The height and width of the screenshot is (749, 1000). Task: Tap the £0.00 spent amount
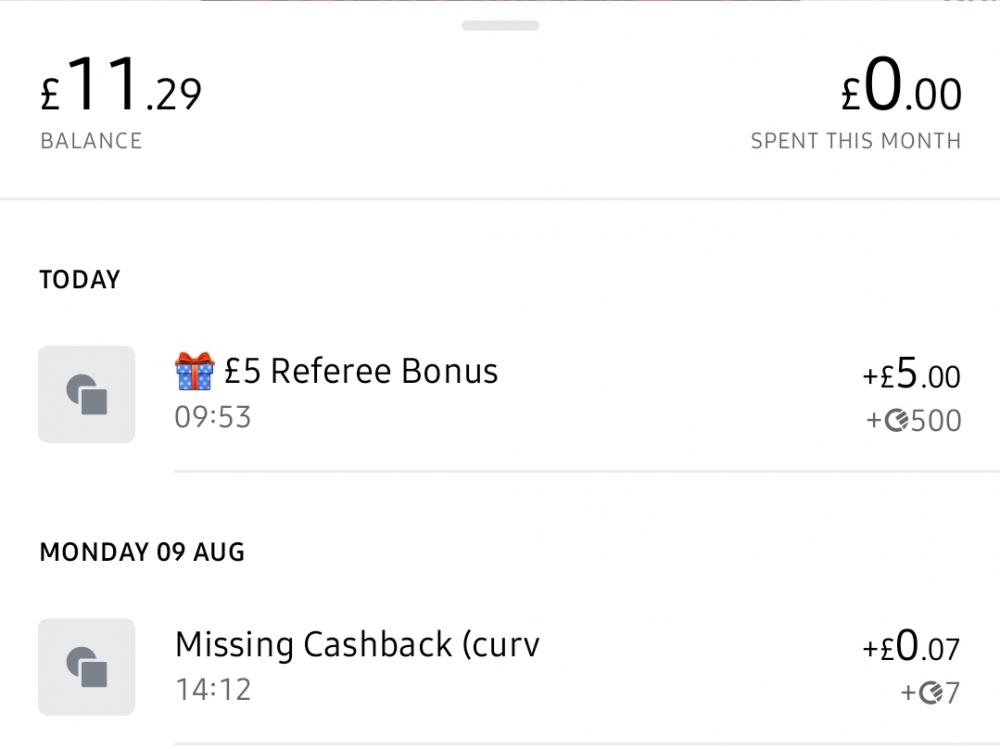point(901,90)
